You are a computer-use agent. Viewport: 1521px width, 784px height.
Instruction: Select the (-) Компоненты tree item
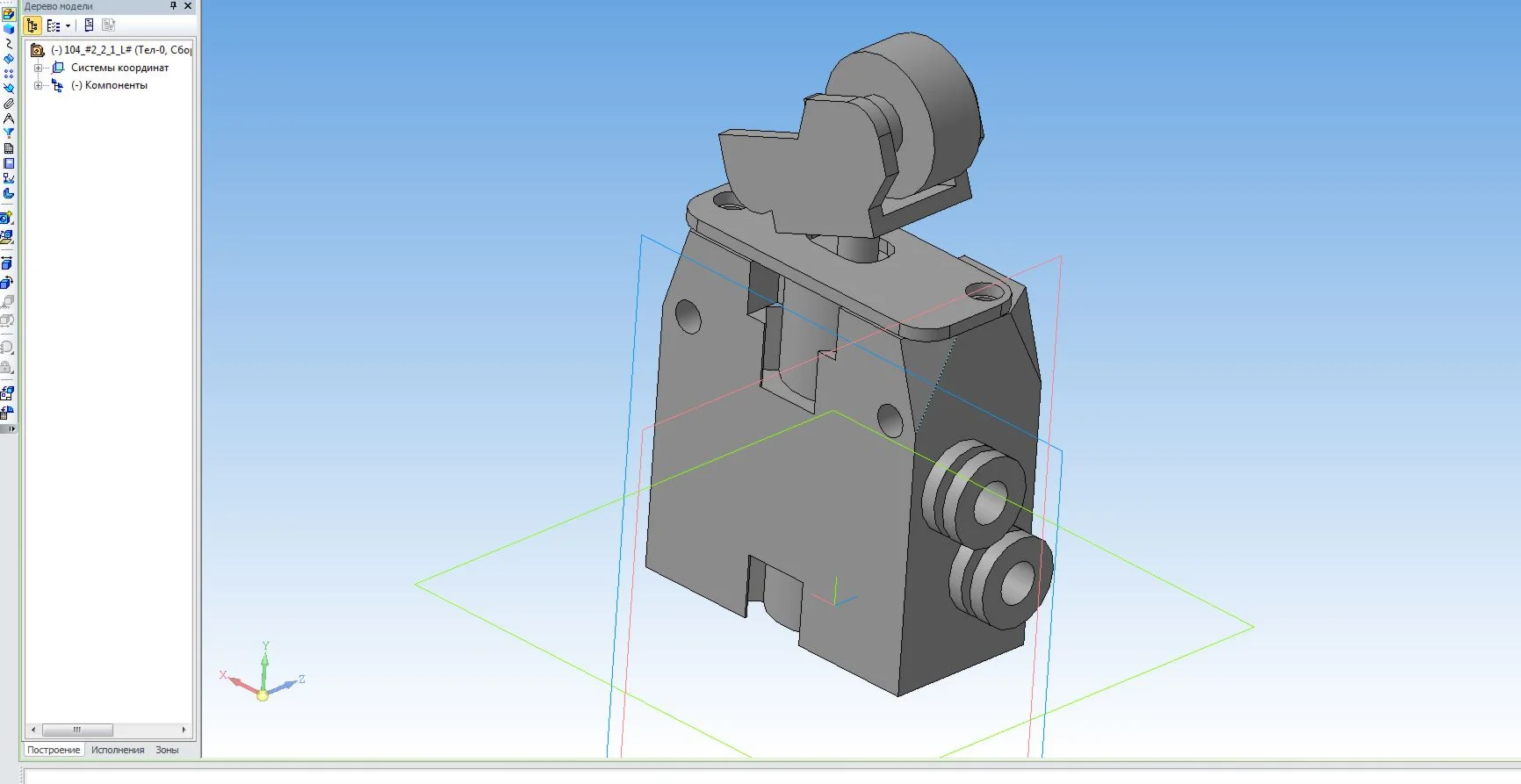point(109,85)
